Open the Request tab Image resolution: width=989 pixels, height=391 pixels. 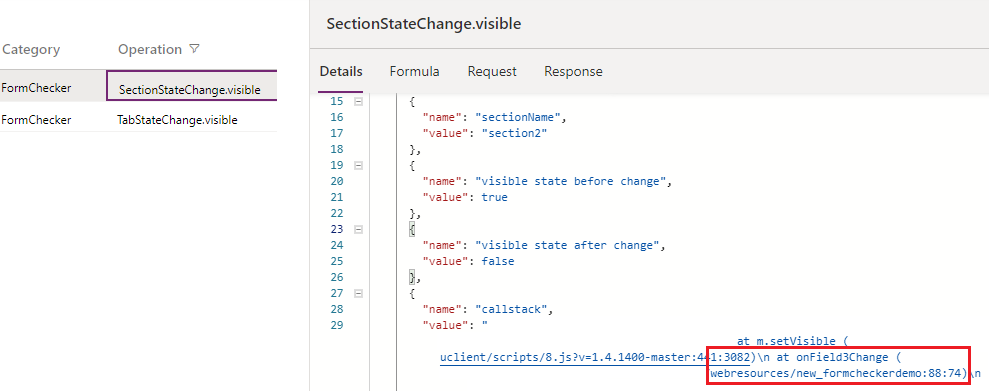click(492, 72)
